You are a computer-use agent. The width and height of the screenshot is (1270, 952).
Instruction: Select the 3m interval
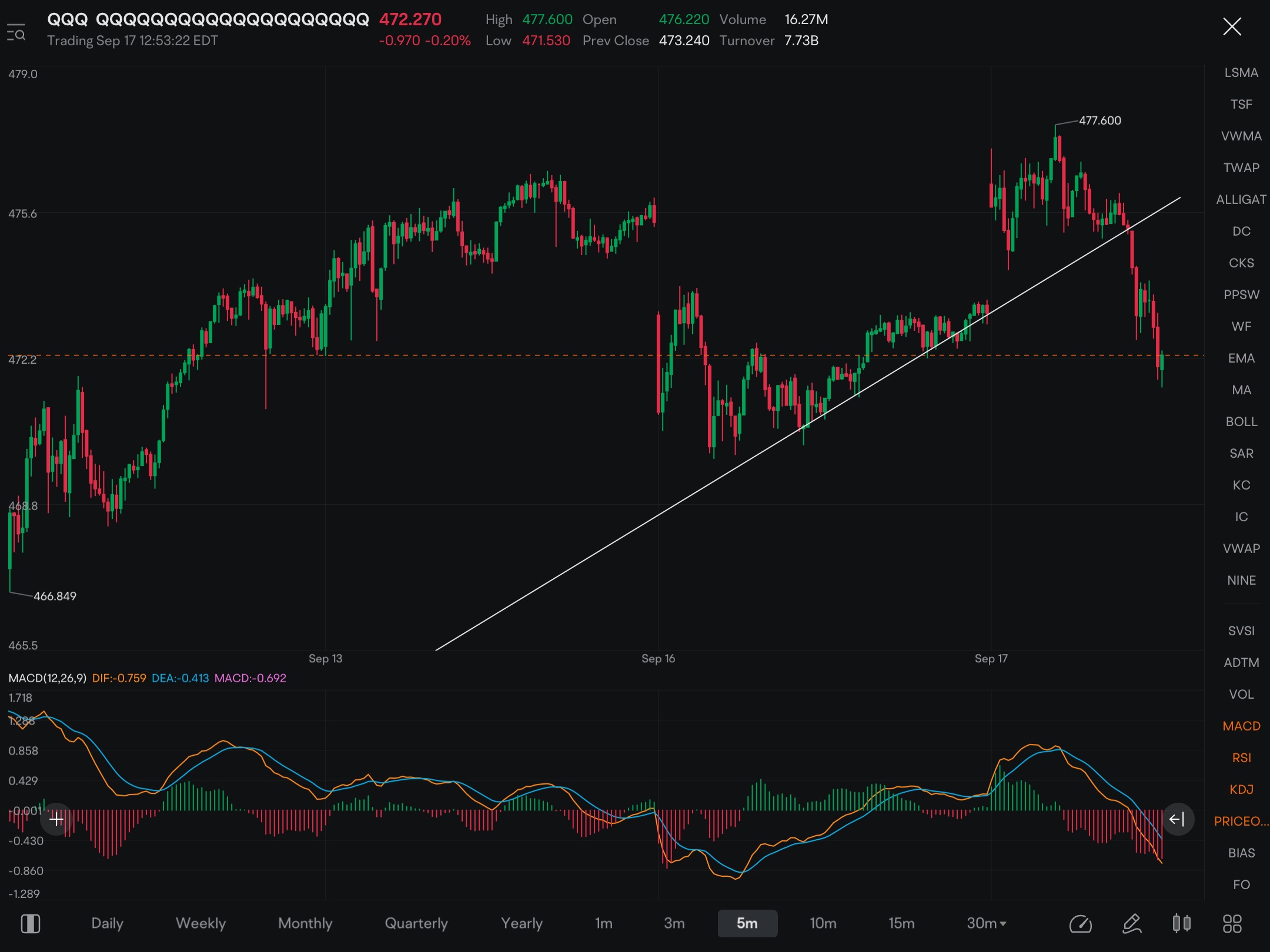pos(674,923)
